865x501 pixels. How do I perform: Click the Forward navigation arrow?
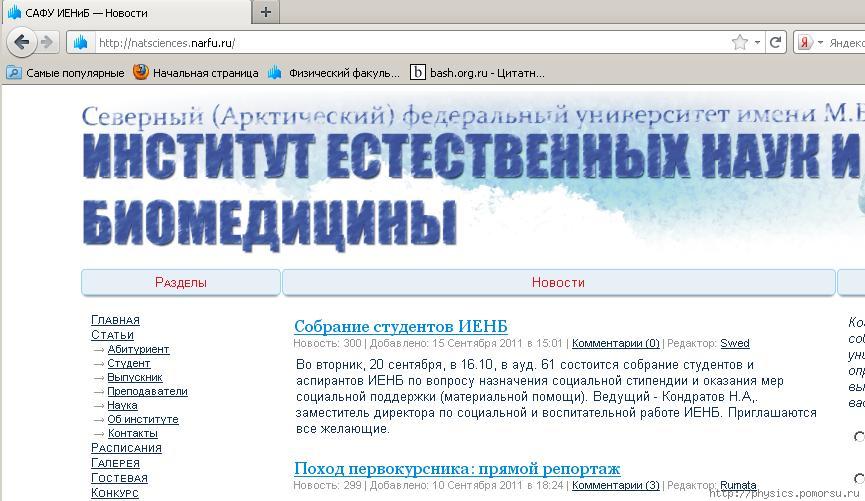(x=48, y=42)
